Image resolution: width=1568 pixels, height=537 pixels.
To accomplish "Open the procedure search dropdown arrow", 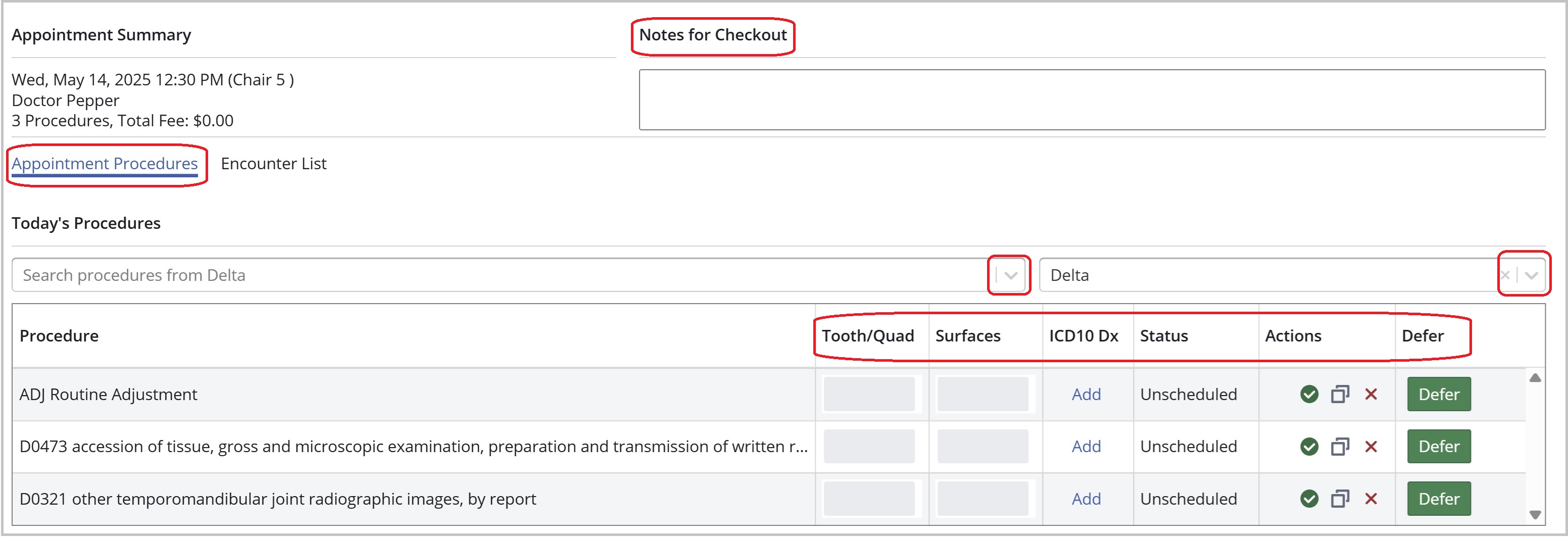I will tap(1011, 275).
